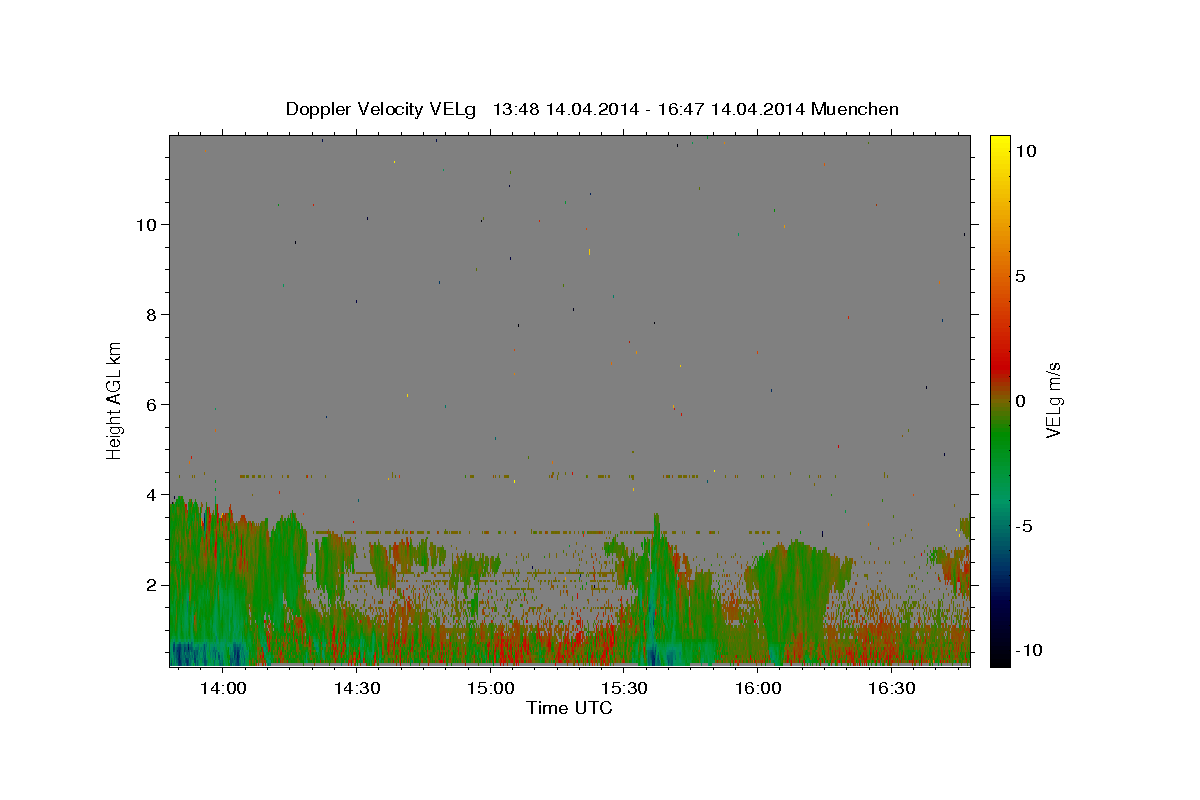
Task: Click the colorbar '-5' tick label
Action: (x=1024, y=526)
